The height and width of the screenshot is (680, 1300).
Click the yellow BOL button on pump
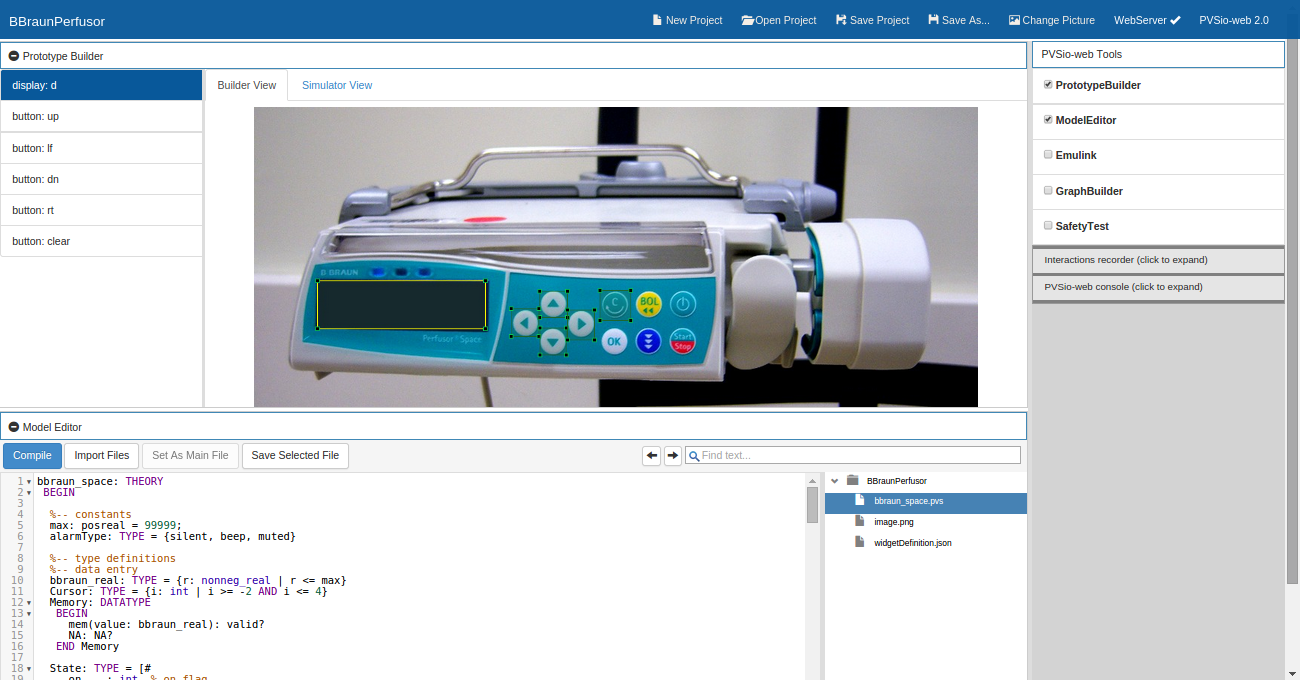(649, 304)
